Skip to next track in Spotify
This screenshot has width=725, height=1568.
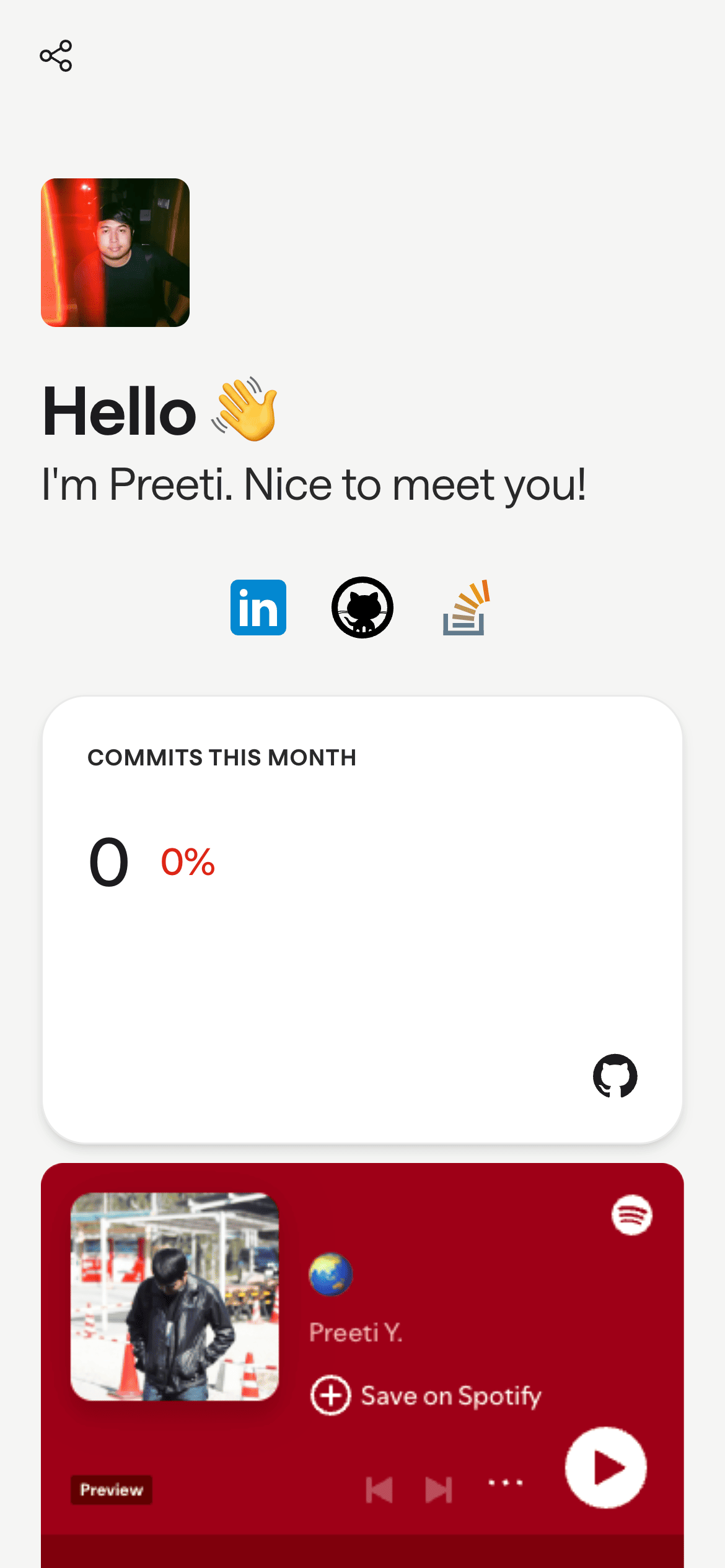pos(439,1489)
